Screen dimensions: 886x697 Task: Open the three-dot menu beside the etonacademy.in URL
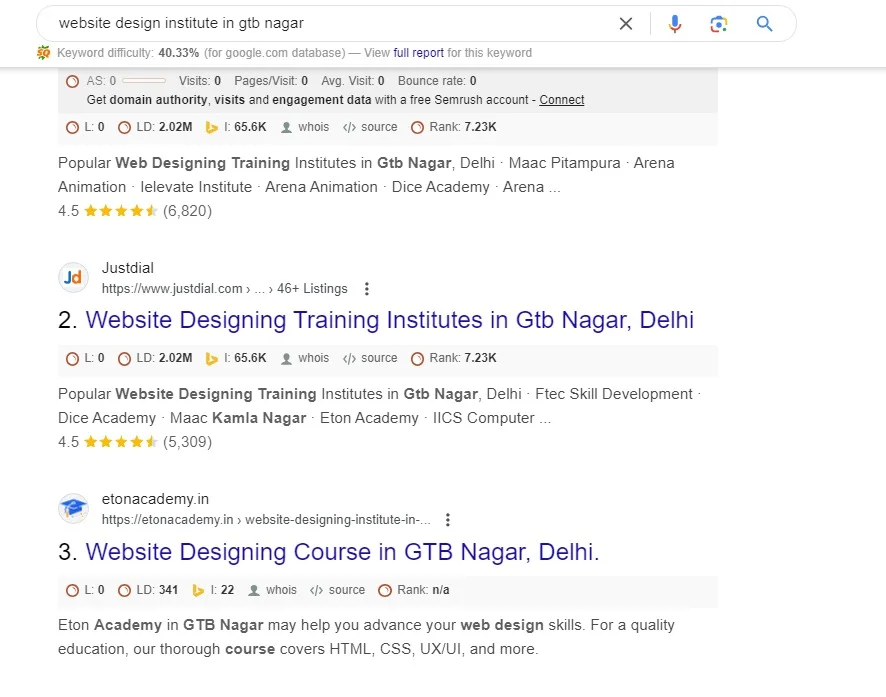448,520
